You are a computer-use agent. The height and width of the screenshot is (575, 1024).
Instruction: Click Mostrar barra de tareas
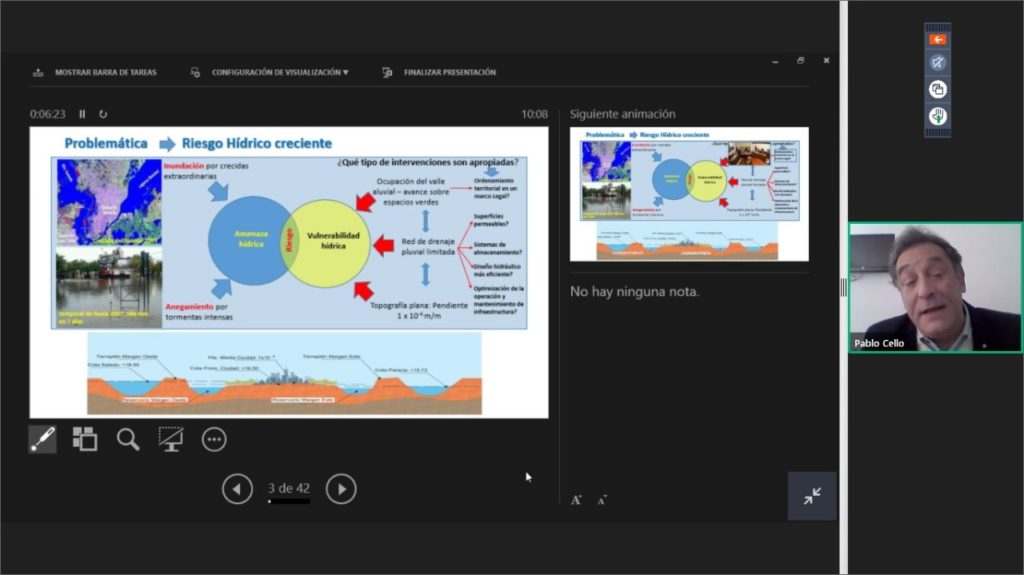click(95, 72)
